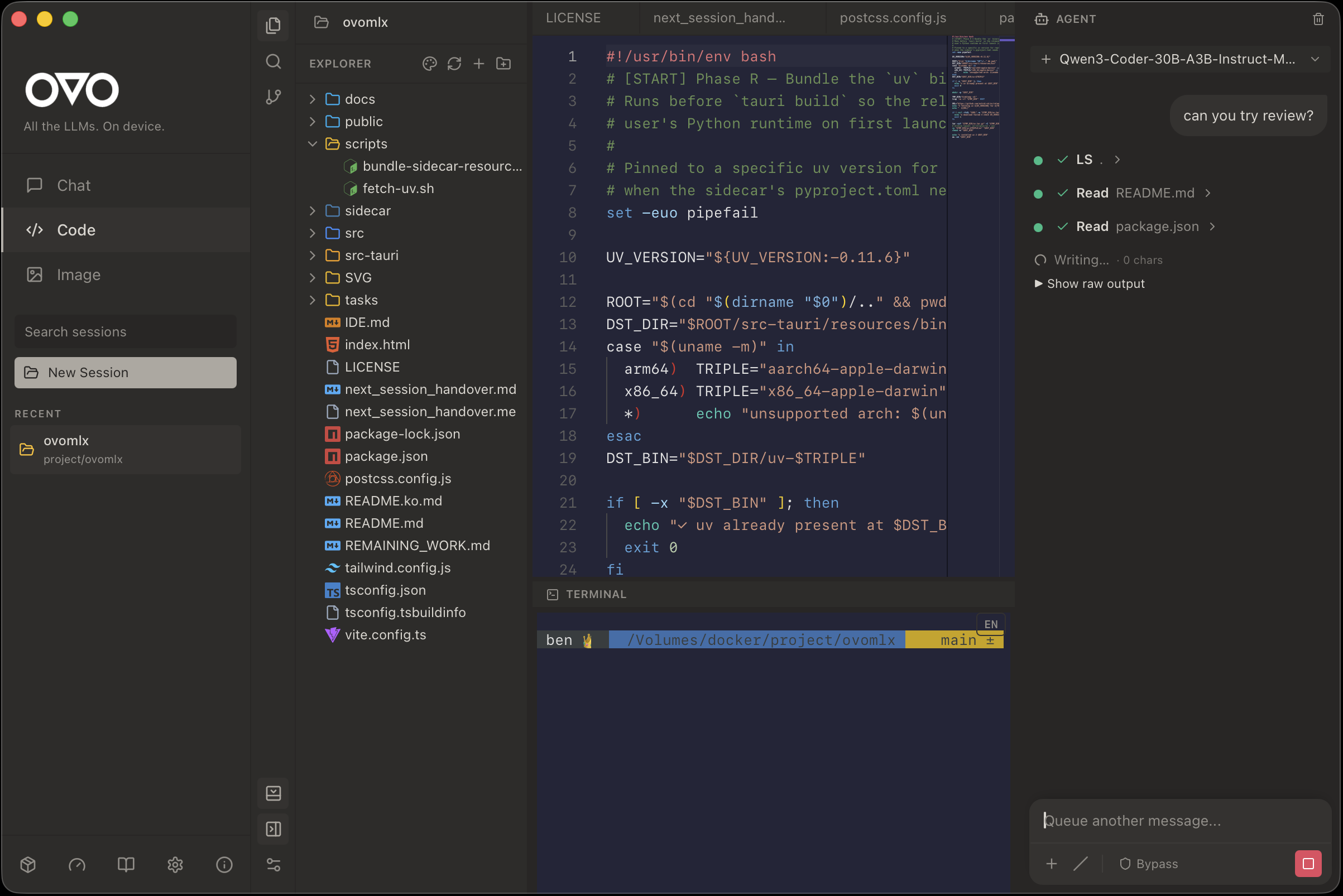1343x896 pixels.
Task: Select the Chat section in the sidebar
Action: point(73,185)
